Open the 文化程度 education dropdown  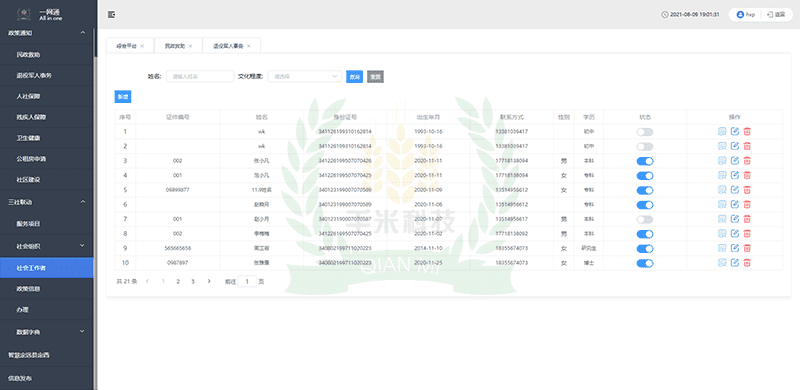(x=305, y=76)
